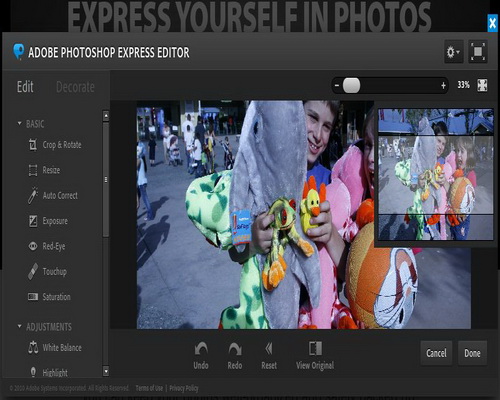Open the Privacy Policy link
This screenshot has height=400, width=500.
point(184,388)
